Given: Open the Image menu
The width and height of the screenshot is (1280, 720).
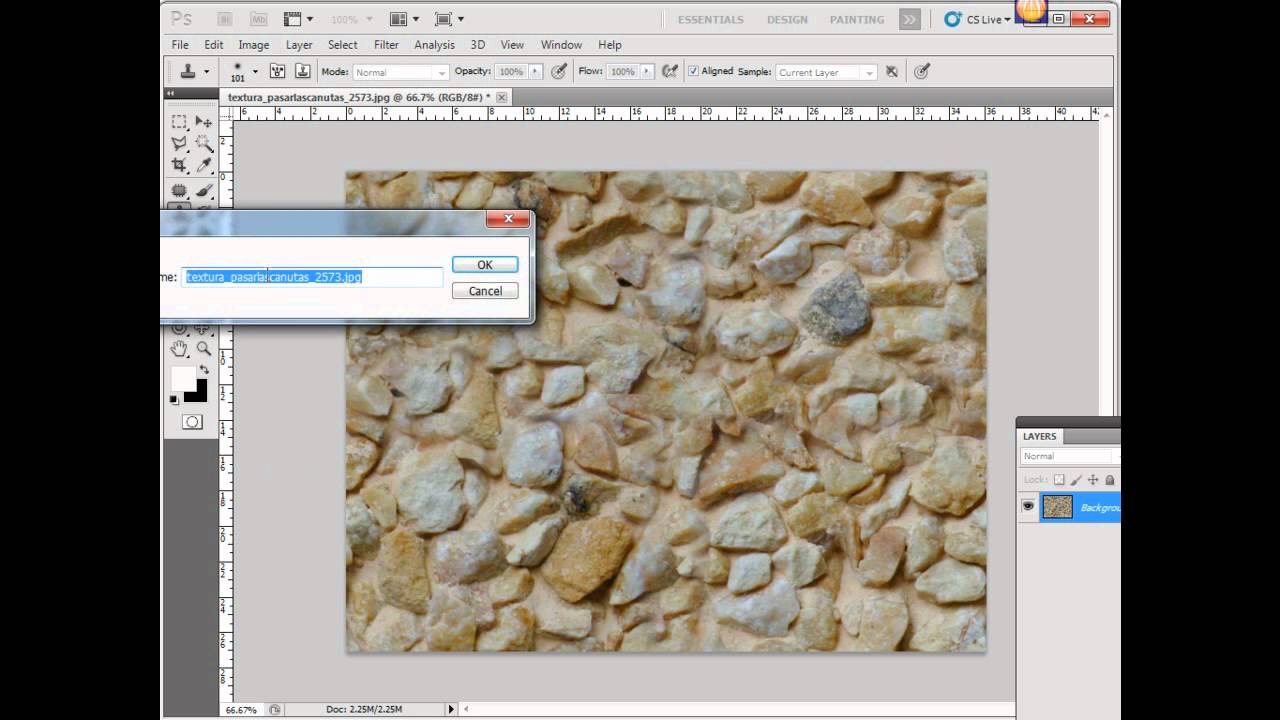Looking at the screenshot, I should tap(254, 45).
